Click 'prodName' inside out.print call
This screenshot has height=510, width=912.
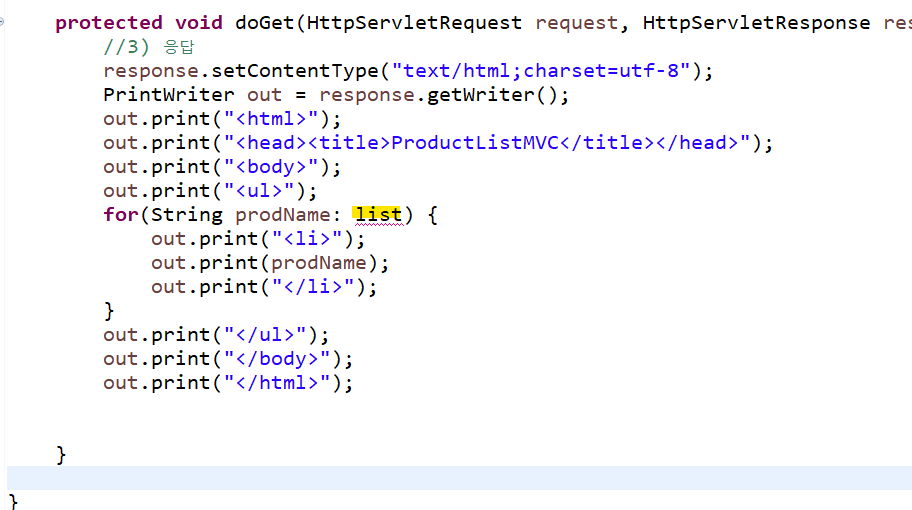click(319, 263)
